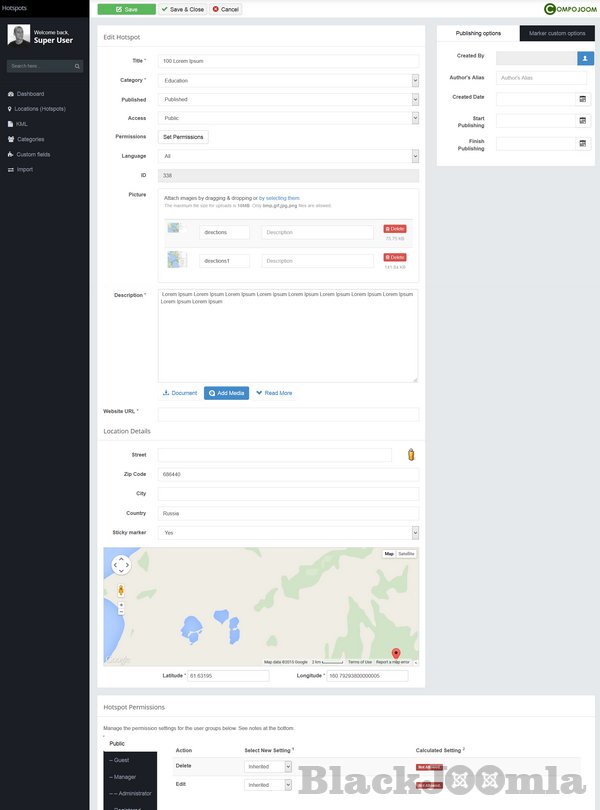Expand the Category dropdown
This screenshot has height=810, width=600.
(x=288, y=80)
